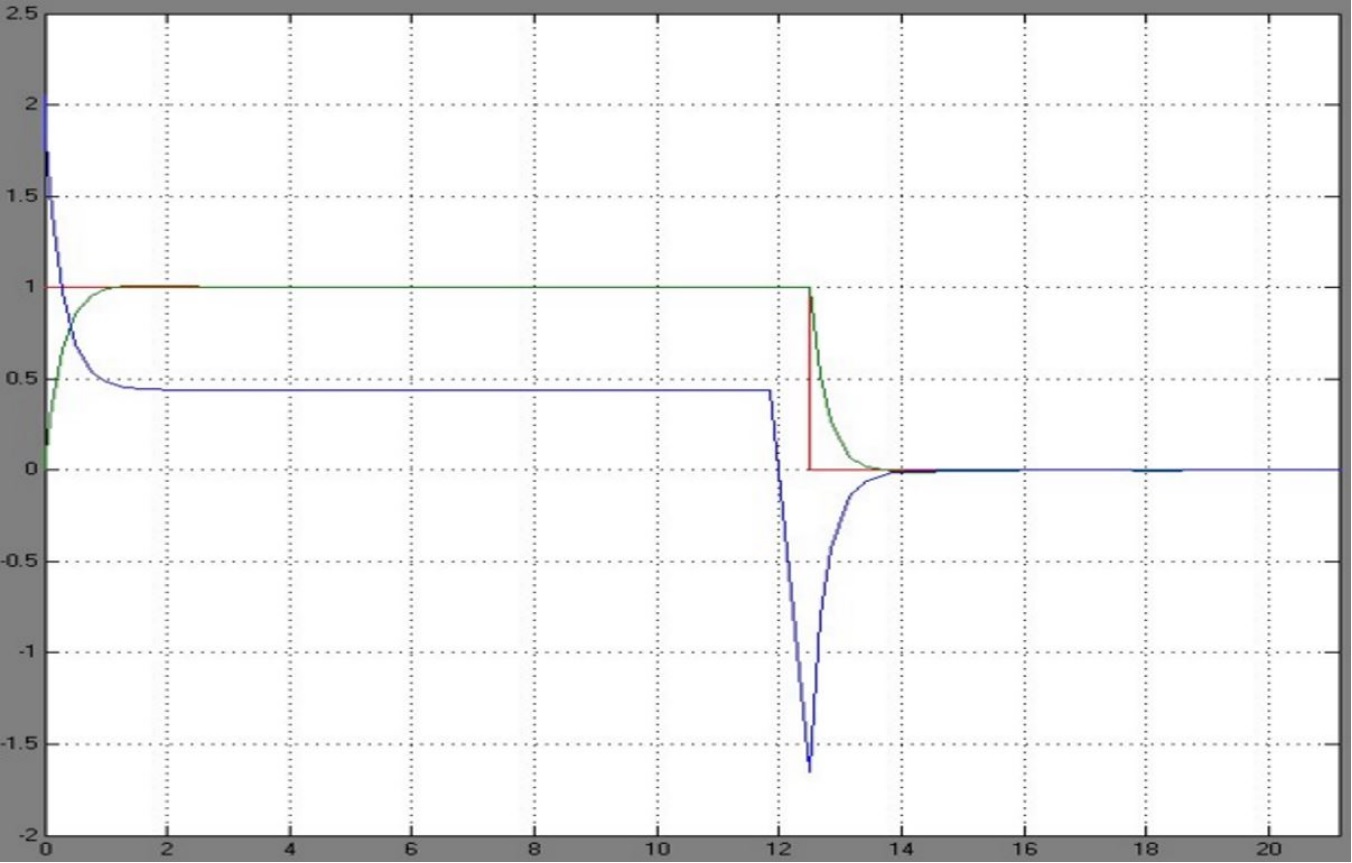Click the y-axis label -1.5

tap(20, 744)
